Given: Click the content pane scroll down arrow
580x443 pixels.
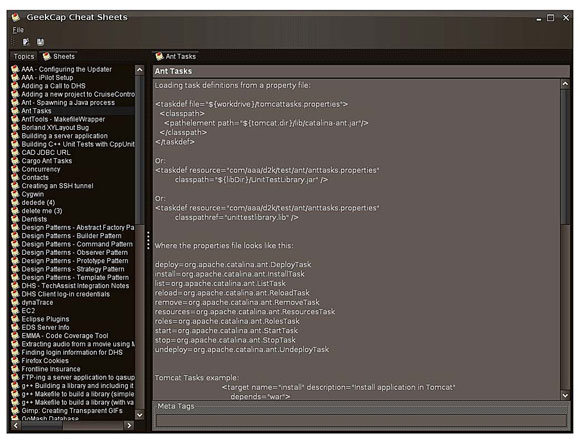Looking at the screenshot, I should pyautogui.click(x=565, y=395).
